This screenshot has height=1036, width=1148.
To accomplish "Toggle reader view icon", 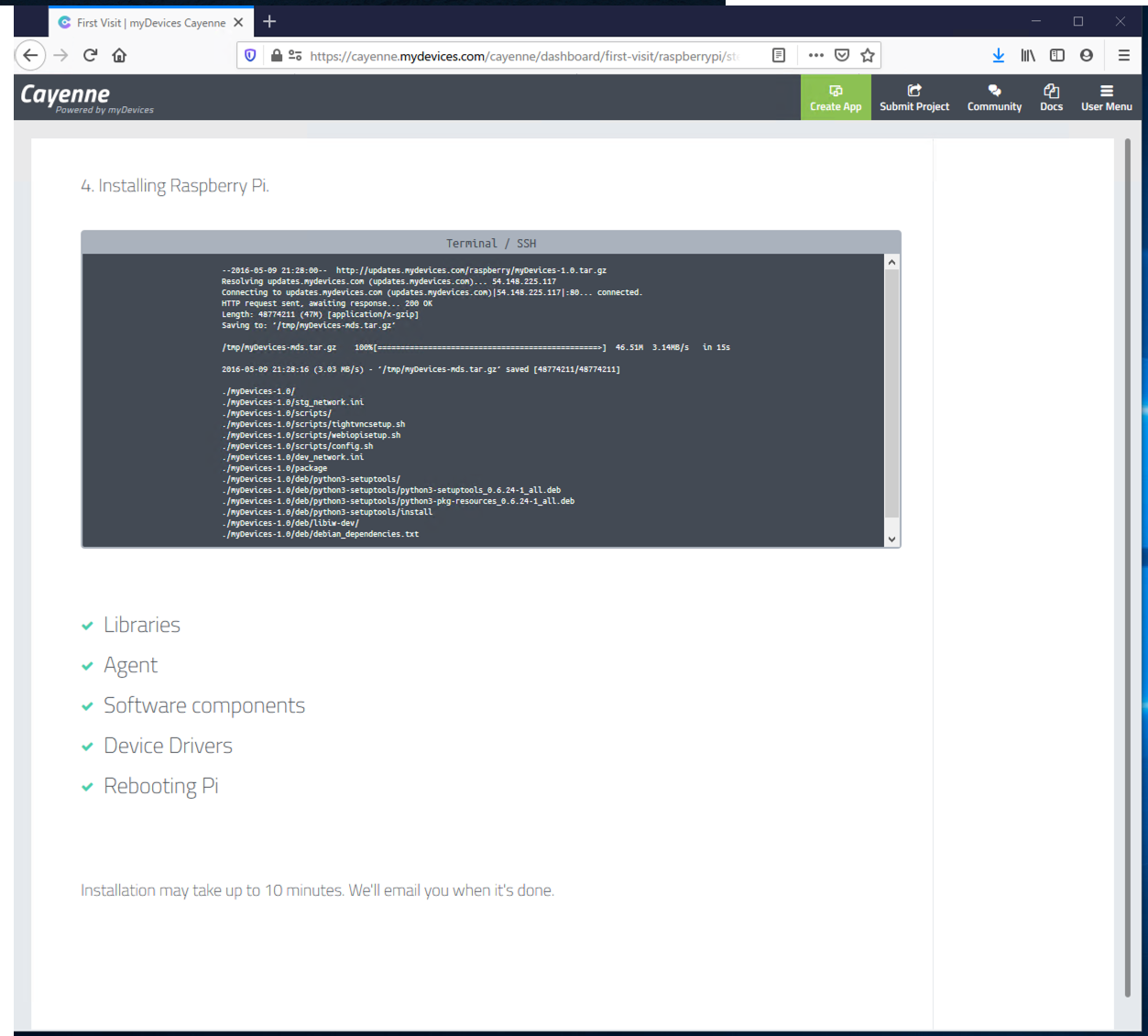I will tap(779, 55).
